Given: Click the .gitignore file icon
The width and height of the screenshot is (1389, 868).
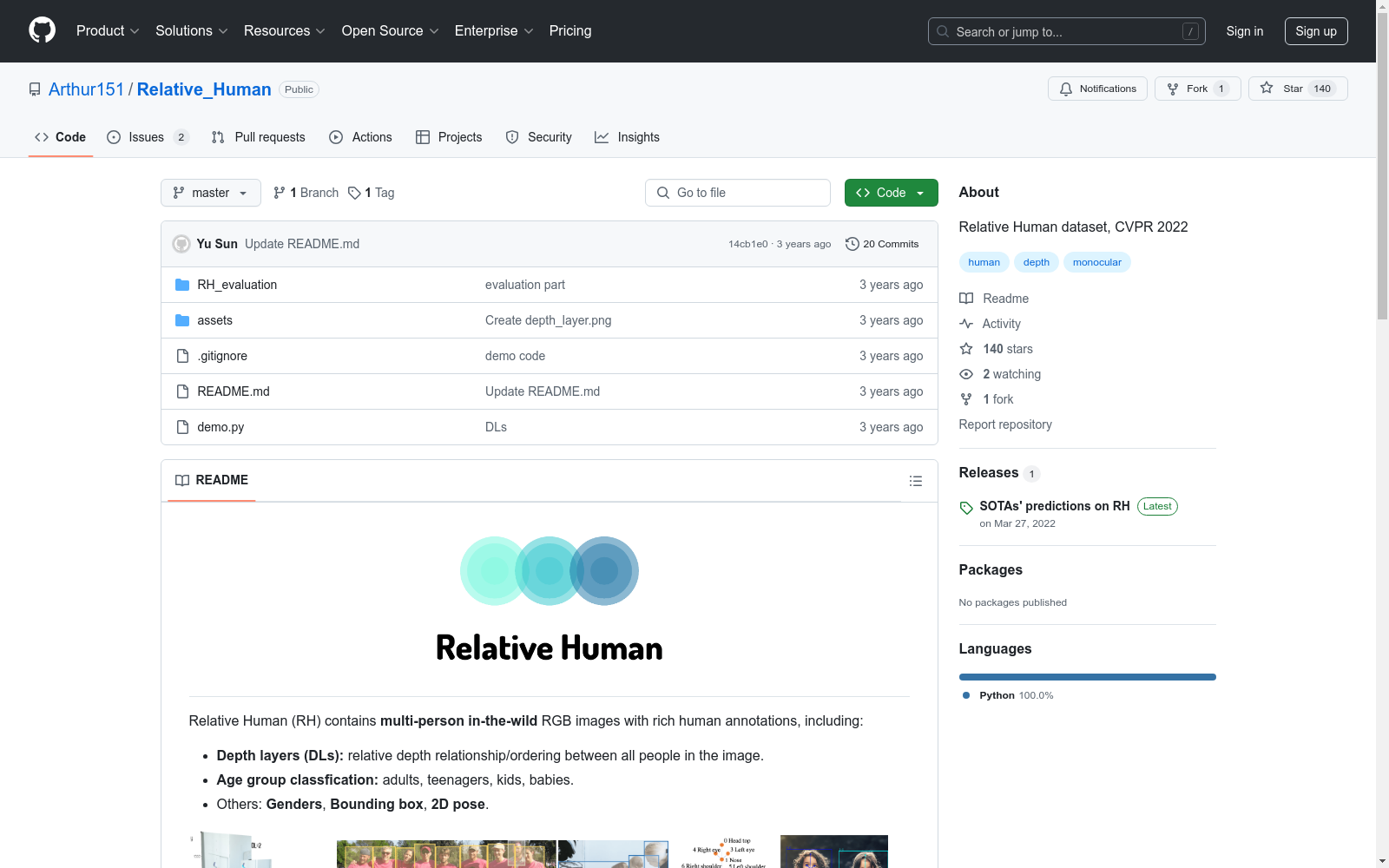Looking at the screenshot, I should (182, 356).
